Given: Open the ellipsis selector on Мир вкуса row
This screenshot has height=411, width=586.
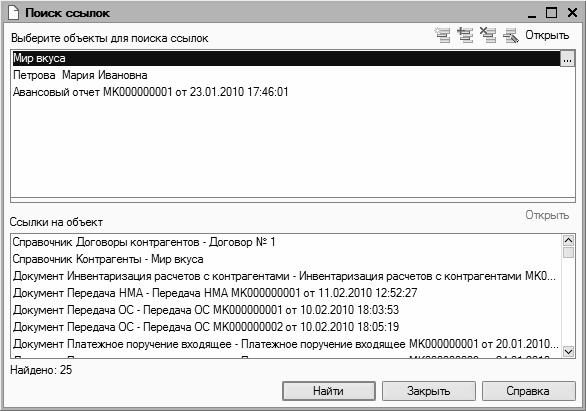Looking at the screenshot, I should tap(567, 59).
